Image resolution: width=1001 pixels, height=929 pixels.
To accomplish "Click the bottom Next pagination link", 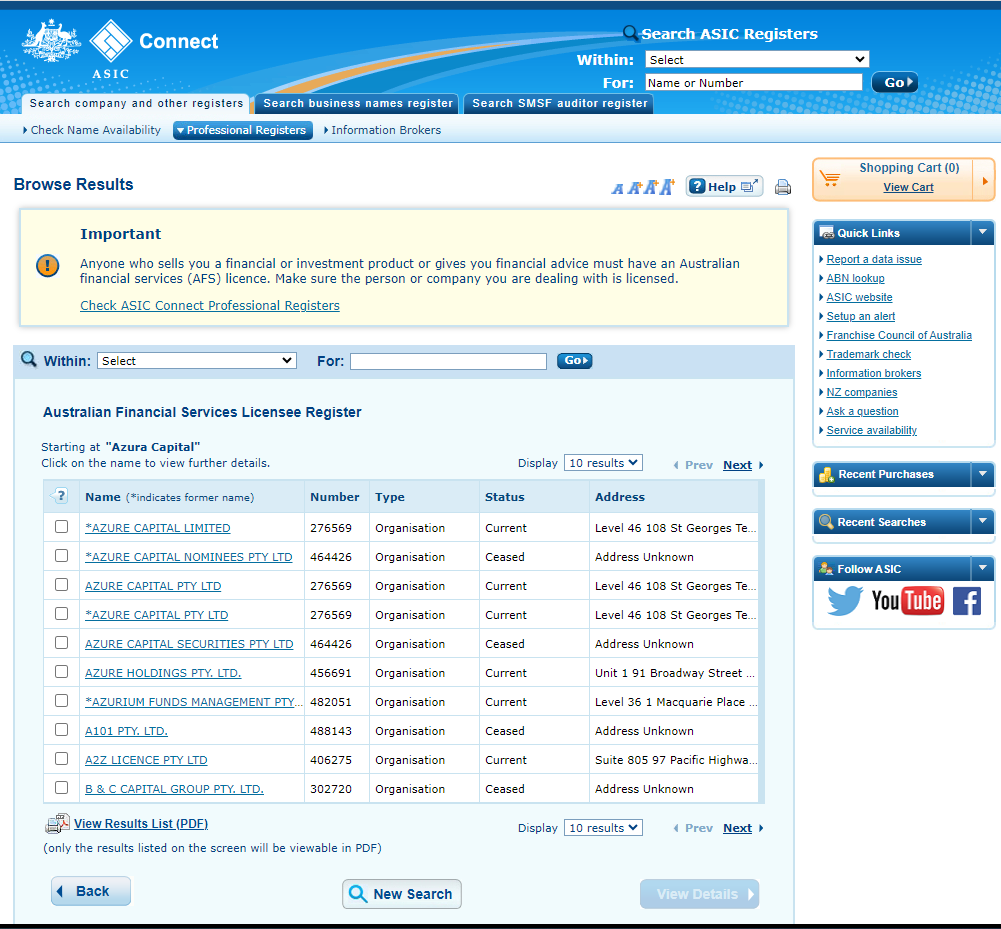I will point(737,828).
